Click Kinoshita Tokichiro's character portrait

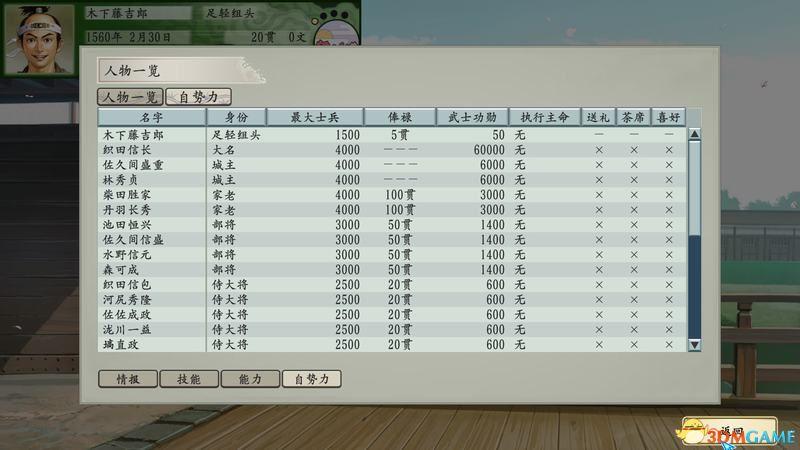(38, 38)
